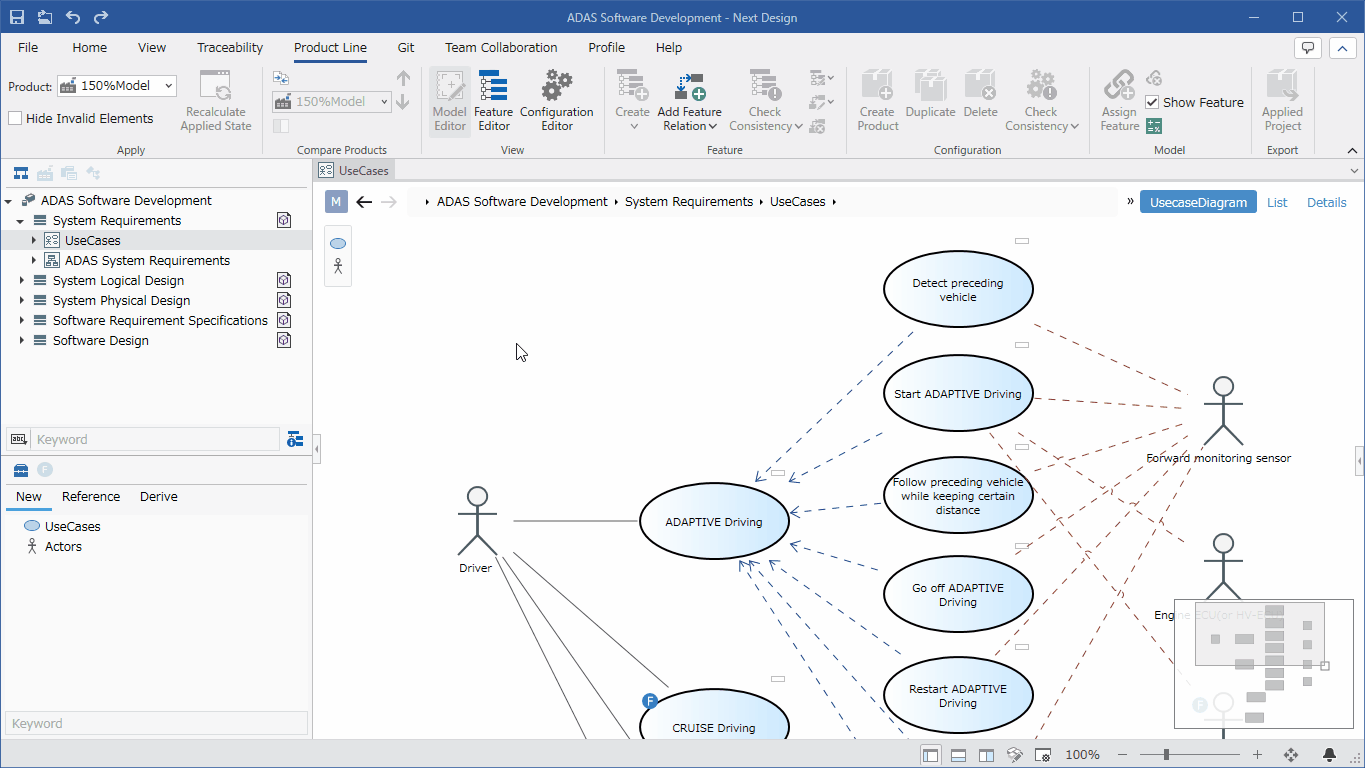This screenshot has height=768, width=1365.
Task: Collapse the ribbon with the chevron
Action: click(x=1352, y=150)
